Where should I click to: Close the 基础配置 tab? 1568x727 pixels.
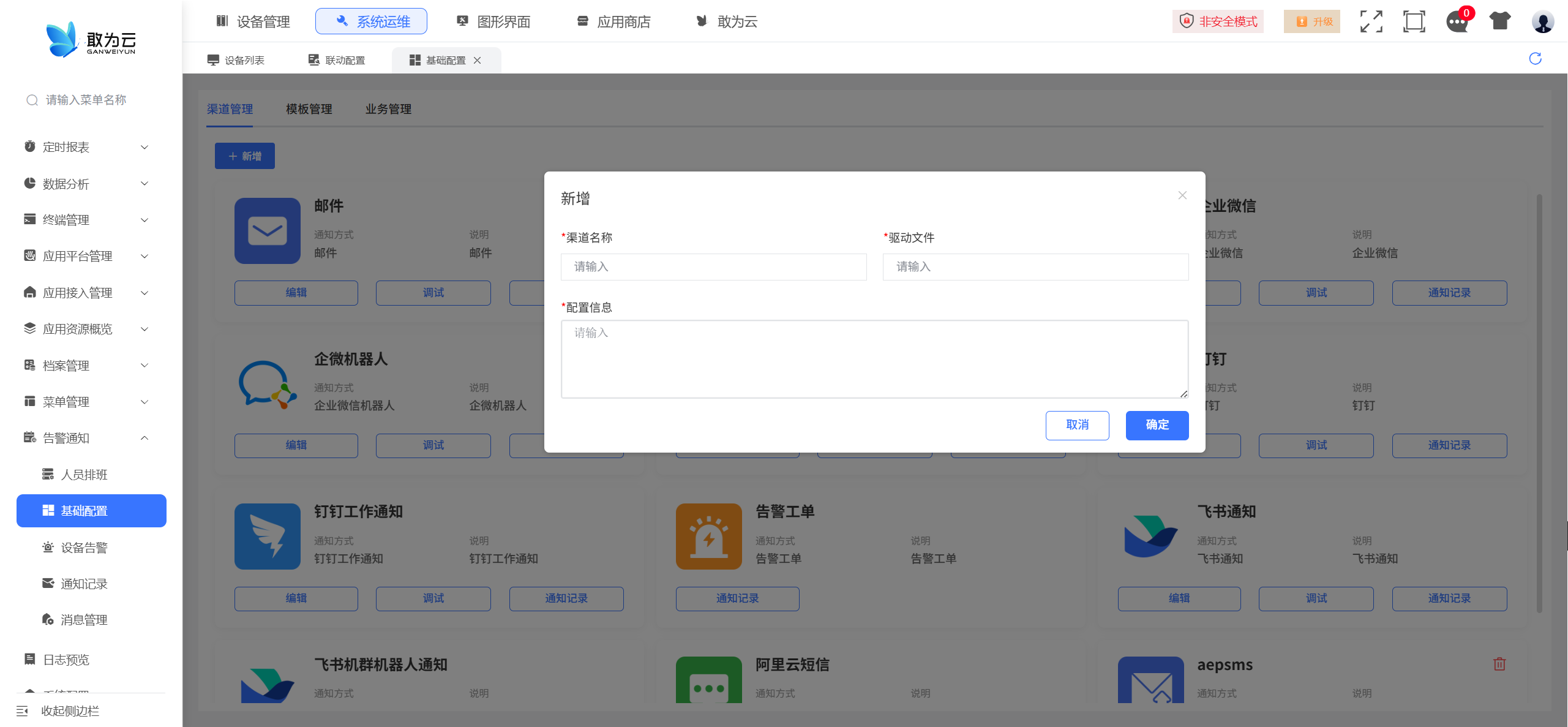[478, 60]
